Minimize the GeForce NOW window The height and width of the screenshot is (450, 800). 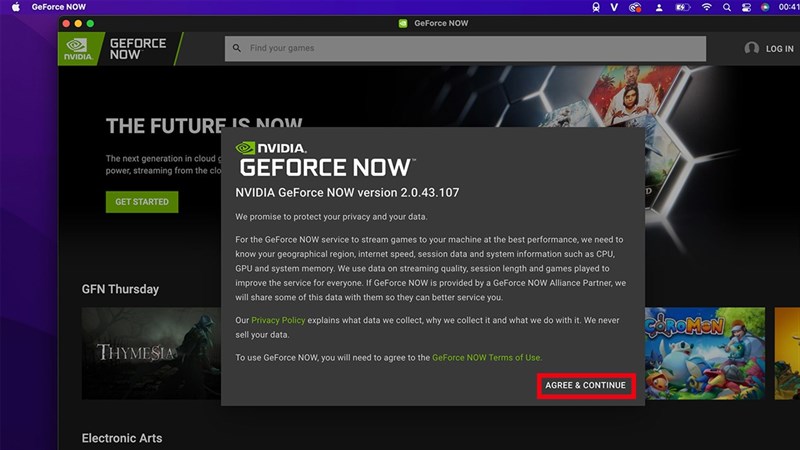click(x=78, y=23)
